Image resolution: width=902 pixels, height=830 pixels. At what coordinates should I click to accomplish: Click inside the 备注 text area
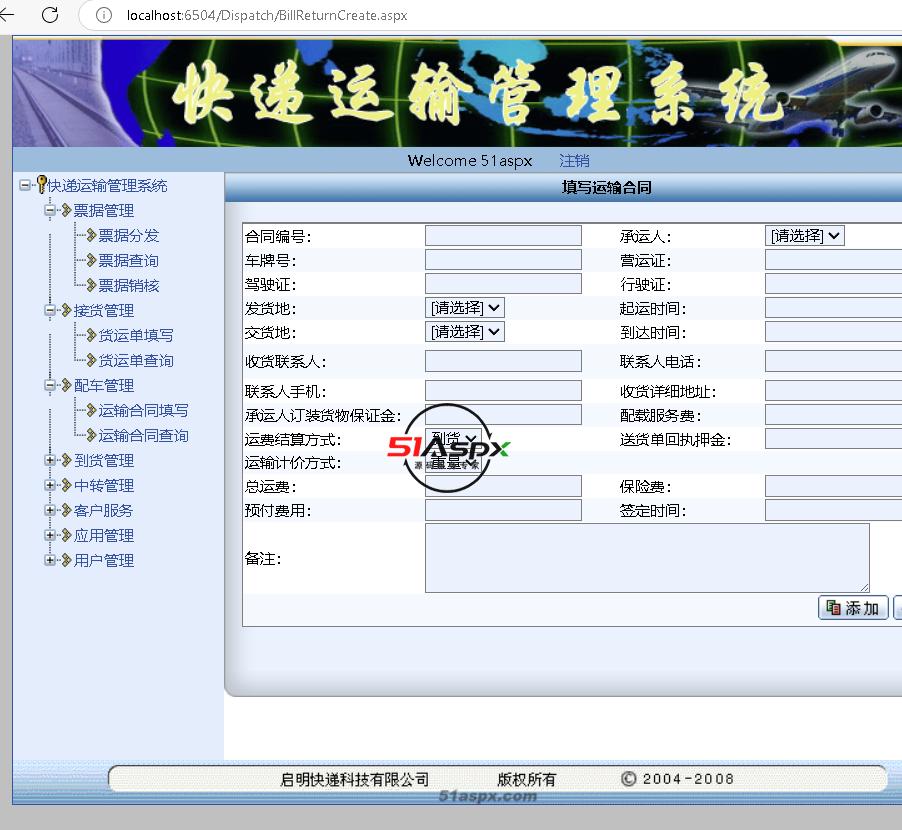click(646, 558)
